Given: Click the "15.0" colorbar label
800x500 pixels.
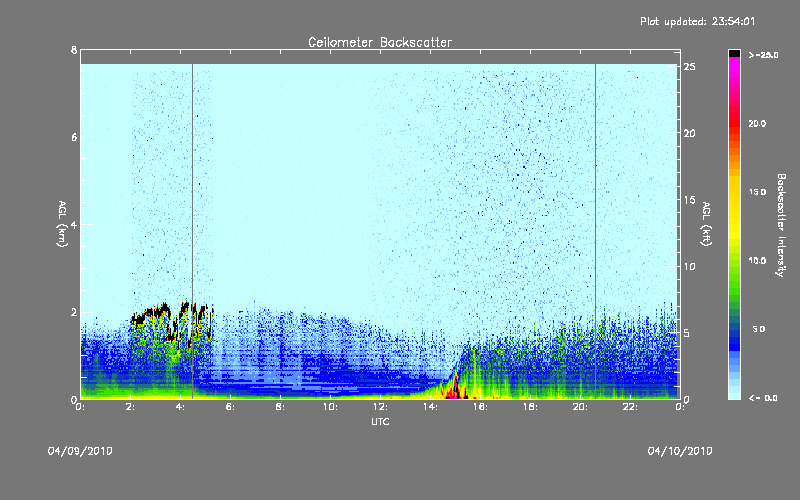Looking at the screenshot, I should point(757,192).
